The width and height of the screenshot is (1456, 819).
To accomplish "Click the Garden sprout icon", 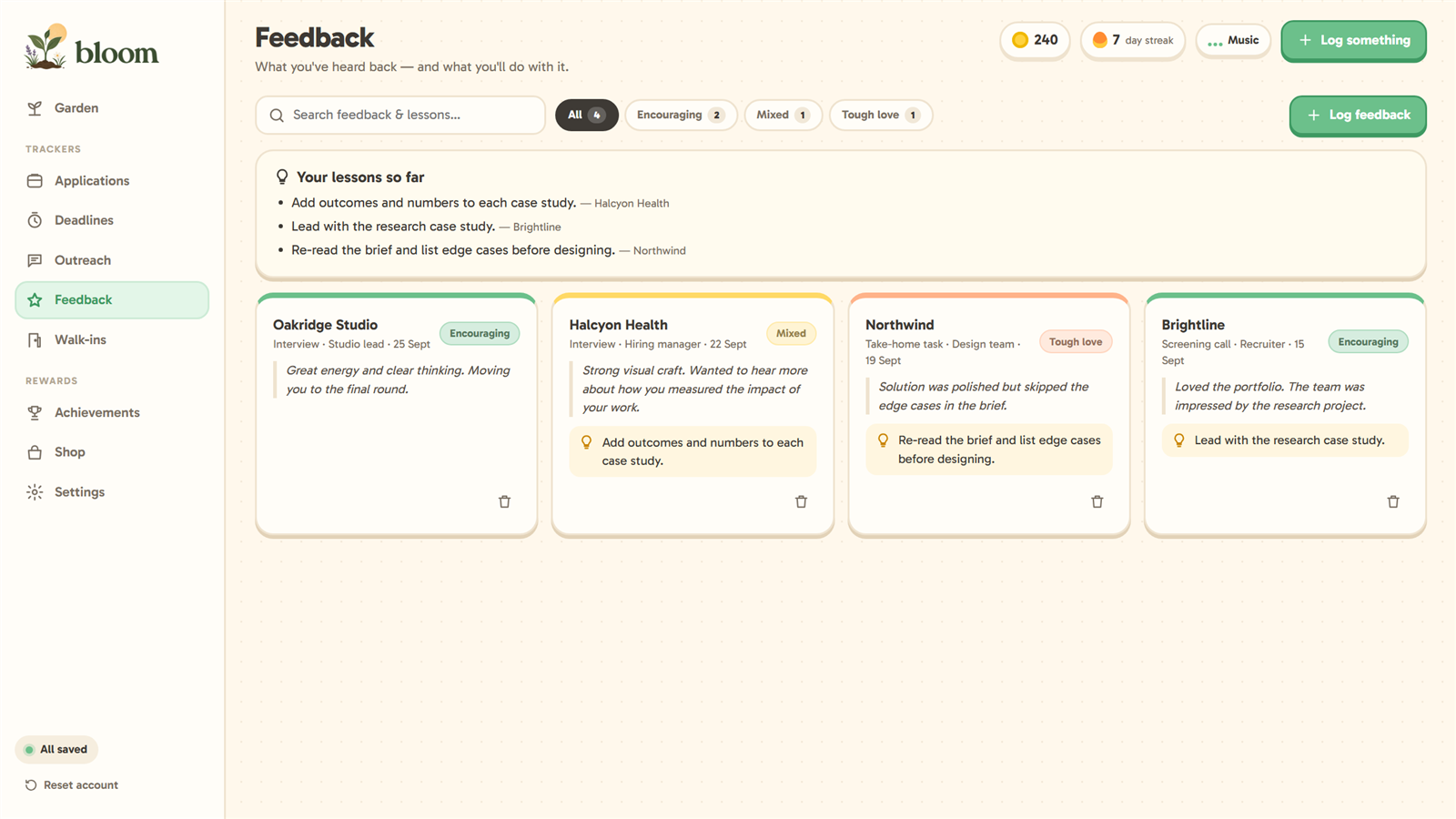I will click(x=35, y=108).
